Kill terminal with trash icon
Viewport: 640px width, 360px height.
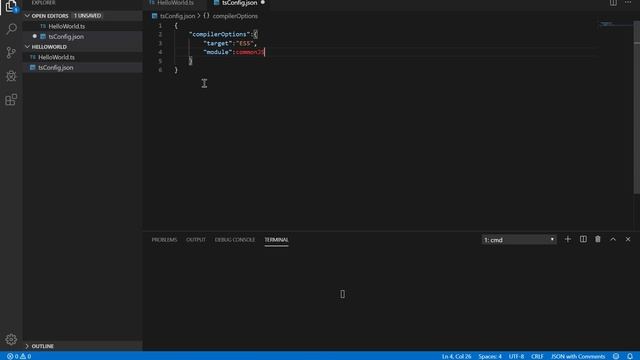[598, 239]
